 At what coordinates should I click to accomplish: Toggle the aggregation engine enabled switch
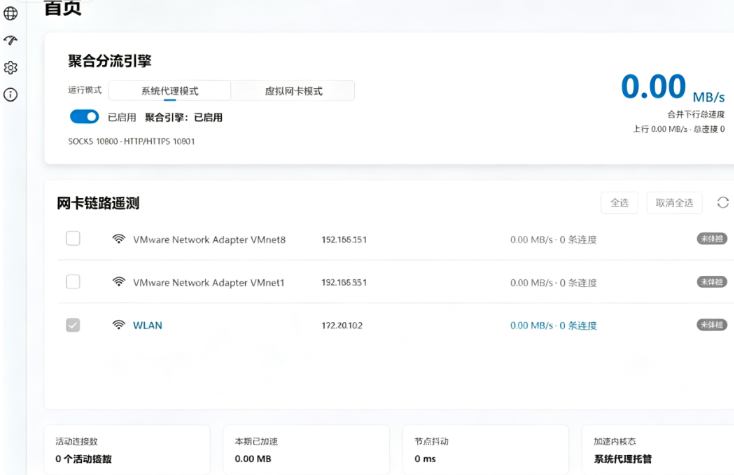coord(84,117)
